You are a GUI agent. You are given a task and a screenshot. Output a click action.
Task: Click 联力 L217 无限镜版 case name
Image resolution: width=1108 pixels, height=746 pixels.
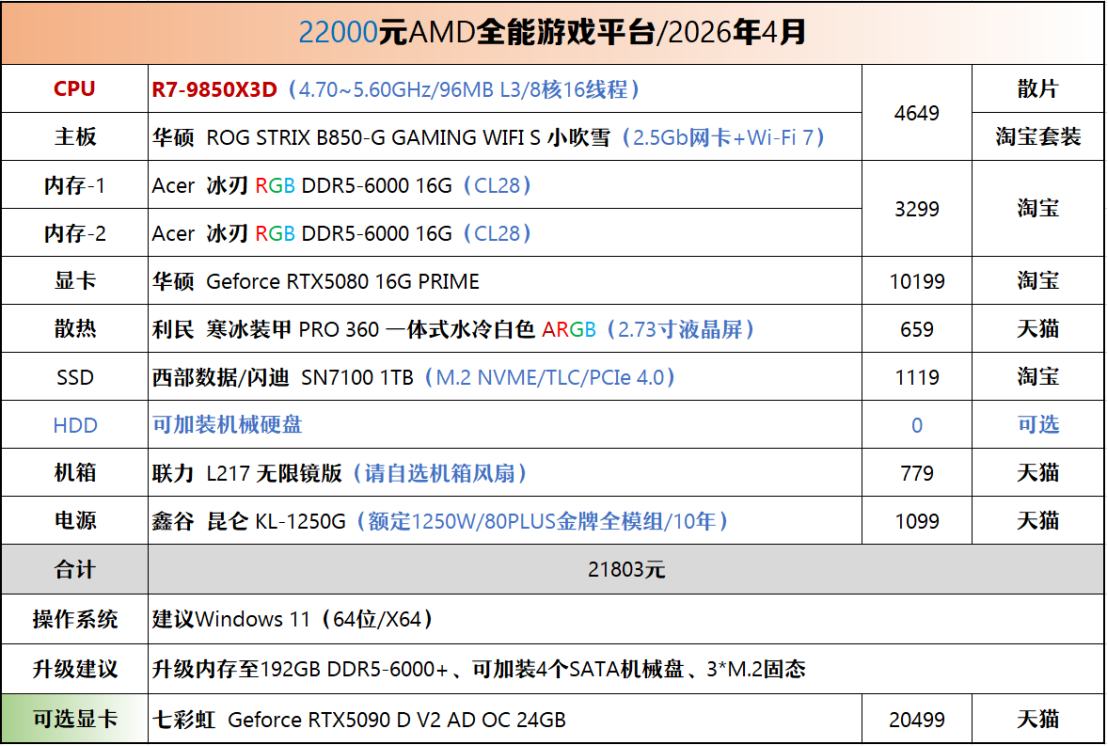tap(247, 473)
